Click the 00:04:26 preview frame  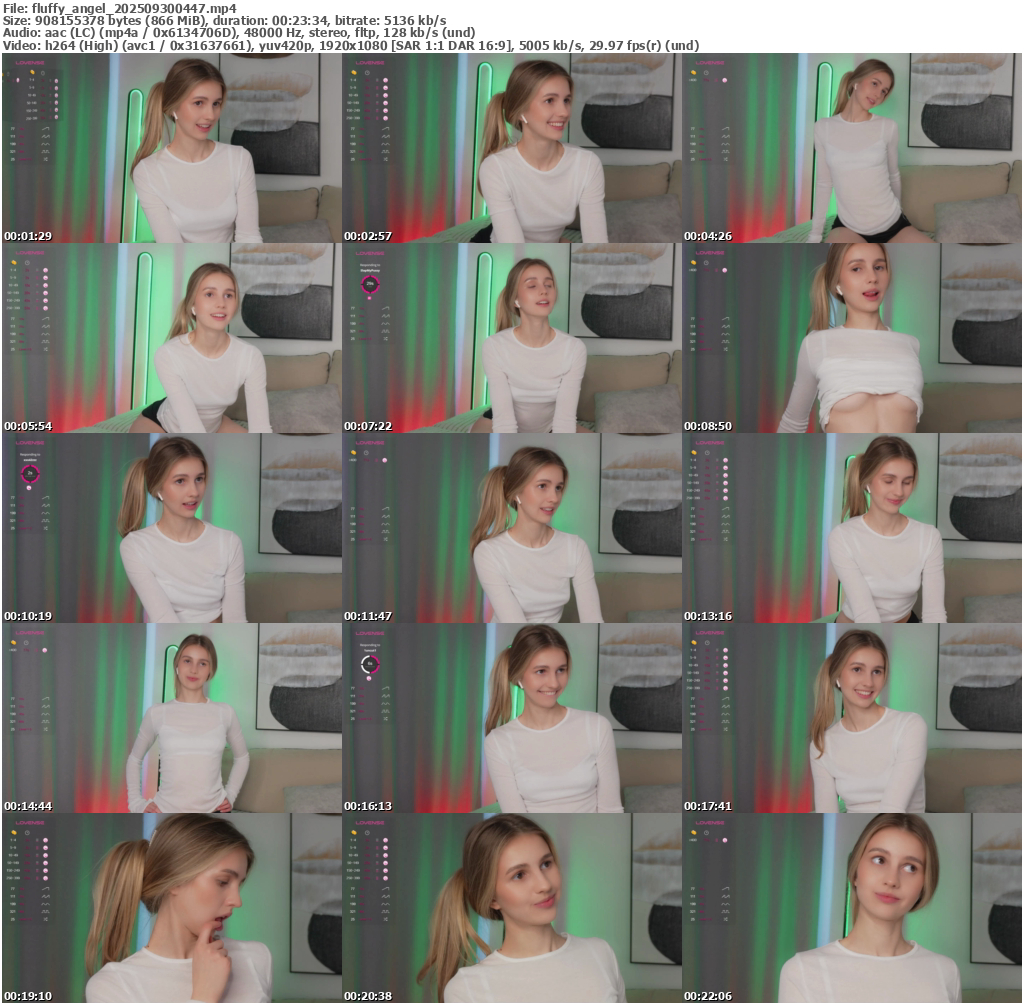coord(851,148)
